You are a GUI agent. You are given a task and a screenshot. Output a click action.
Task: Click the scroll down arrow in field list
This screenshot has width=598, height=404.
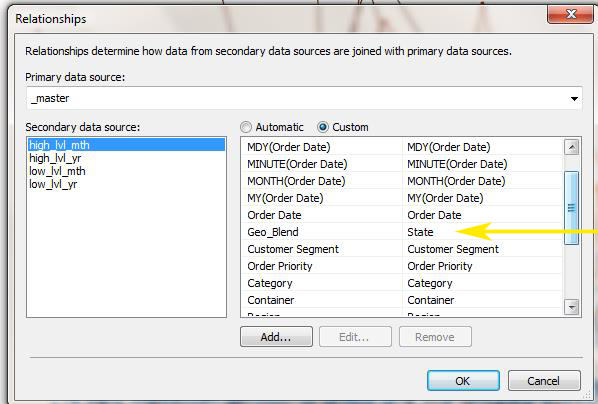tap(571, 307)
